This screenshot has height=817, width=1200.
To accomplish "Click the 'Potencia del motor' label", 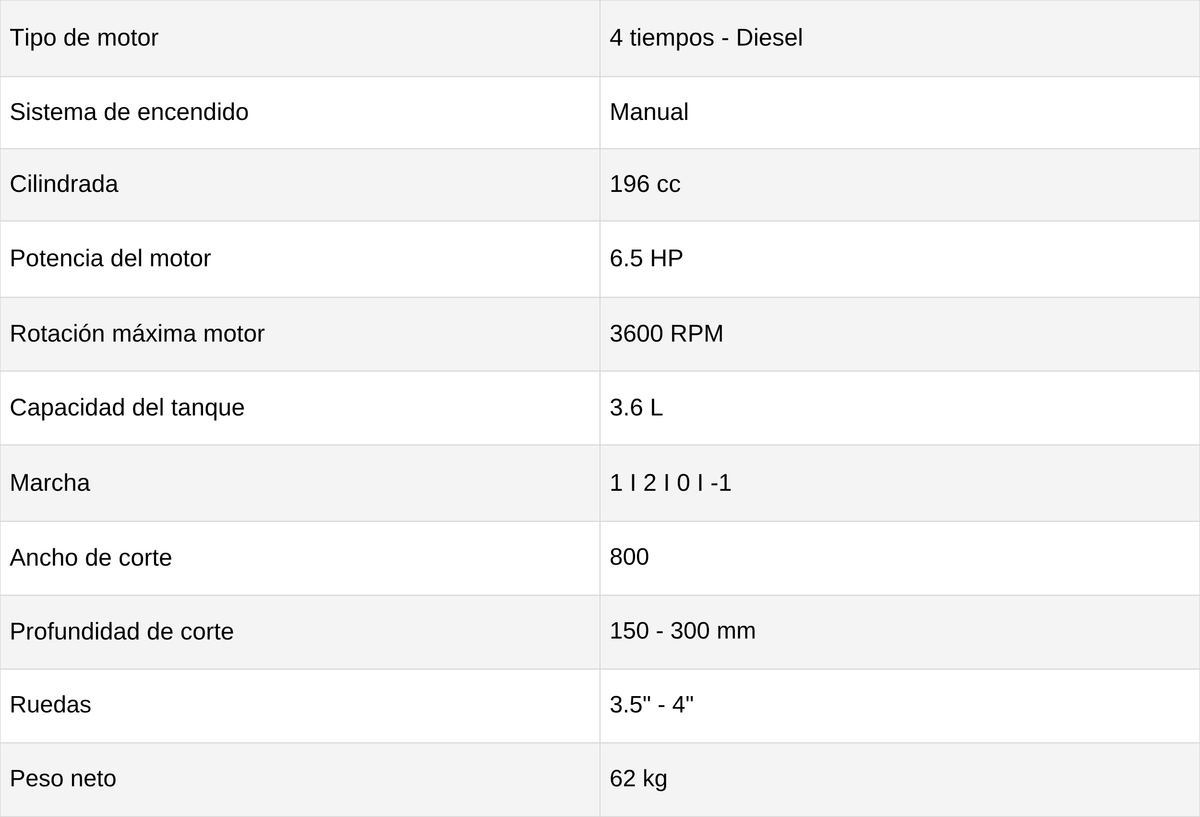I will pyautogui.click(x=110, y=258).
